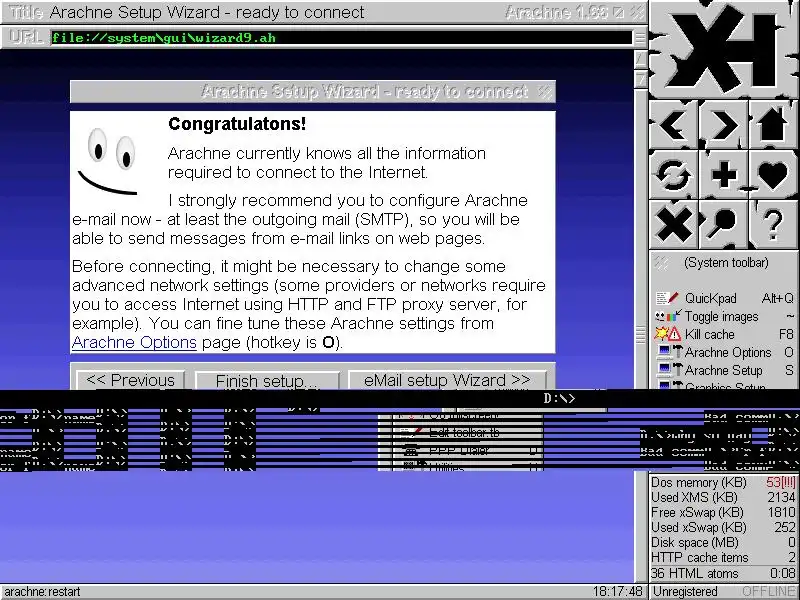800x600 pixels.
Task: Click the page vertical scrollbar grip
Action: tap(640, 334)
